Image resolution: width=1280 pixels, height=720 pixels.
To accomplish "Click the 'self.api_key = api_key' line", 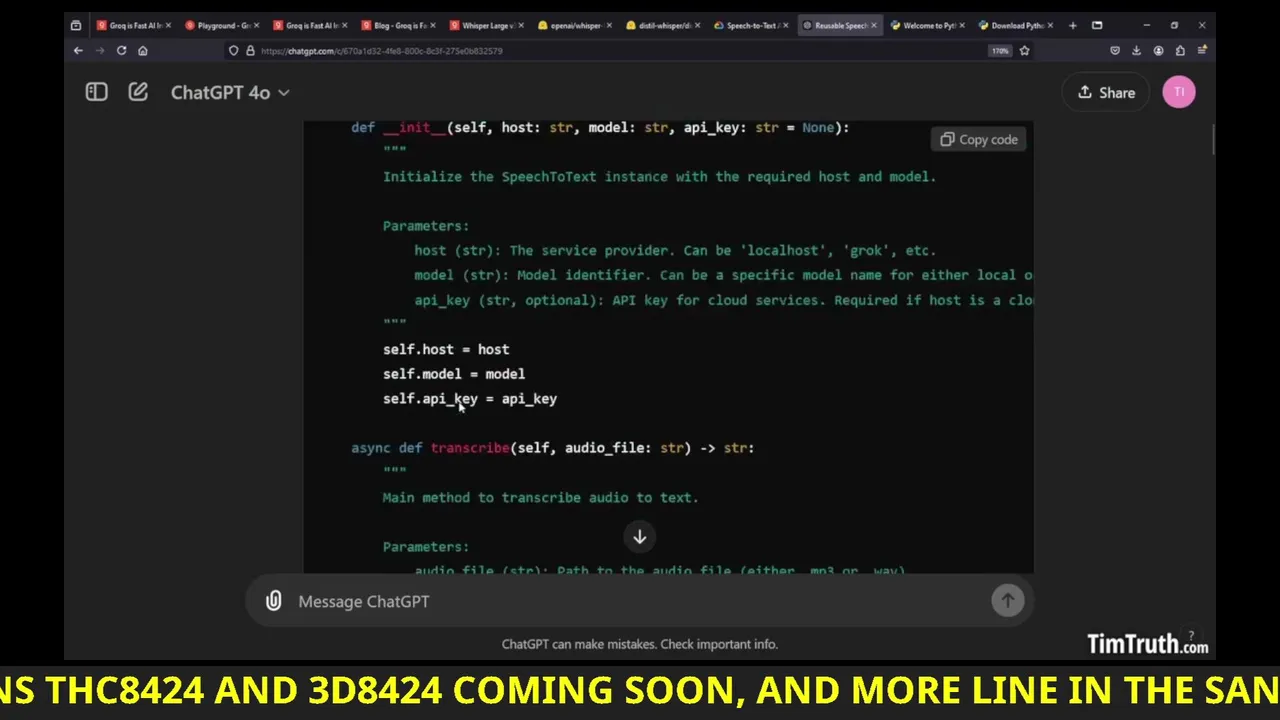I will [470, 398].
